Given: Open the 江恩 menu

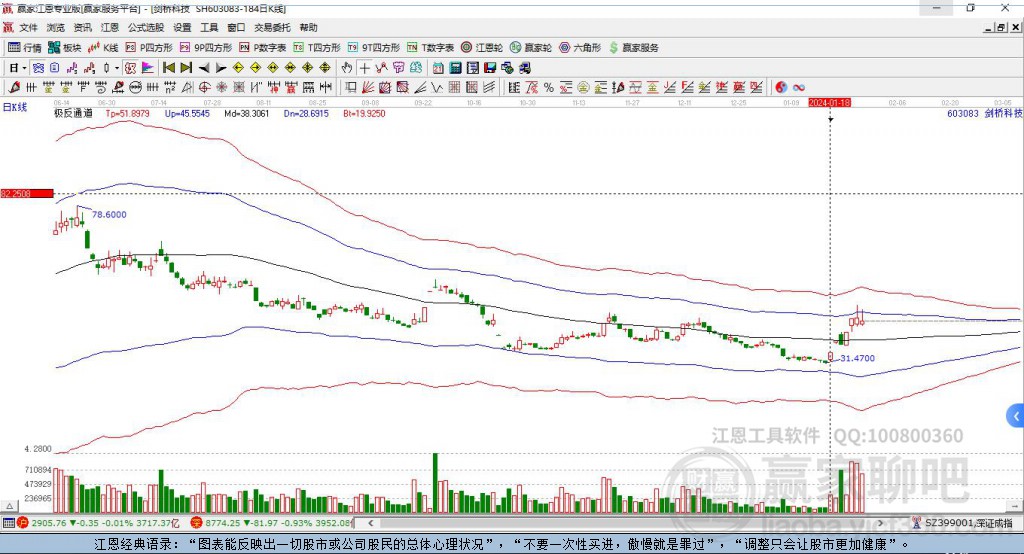Looking at the screenshot, I should [x=110, y=27].
